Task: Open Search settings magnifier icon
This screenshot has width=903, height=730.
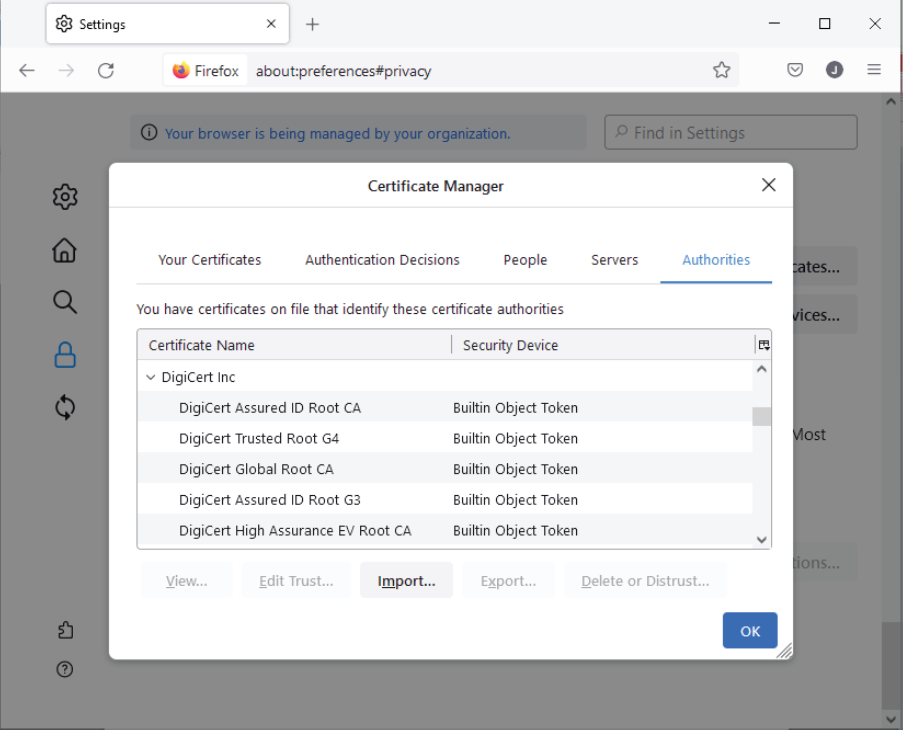Action: (x=64, y=302)
